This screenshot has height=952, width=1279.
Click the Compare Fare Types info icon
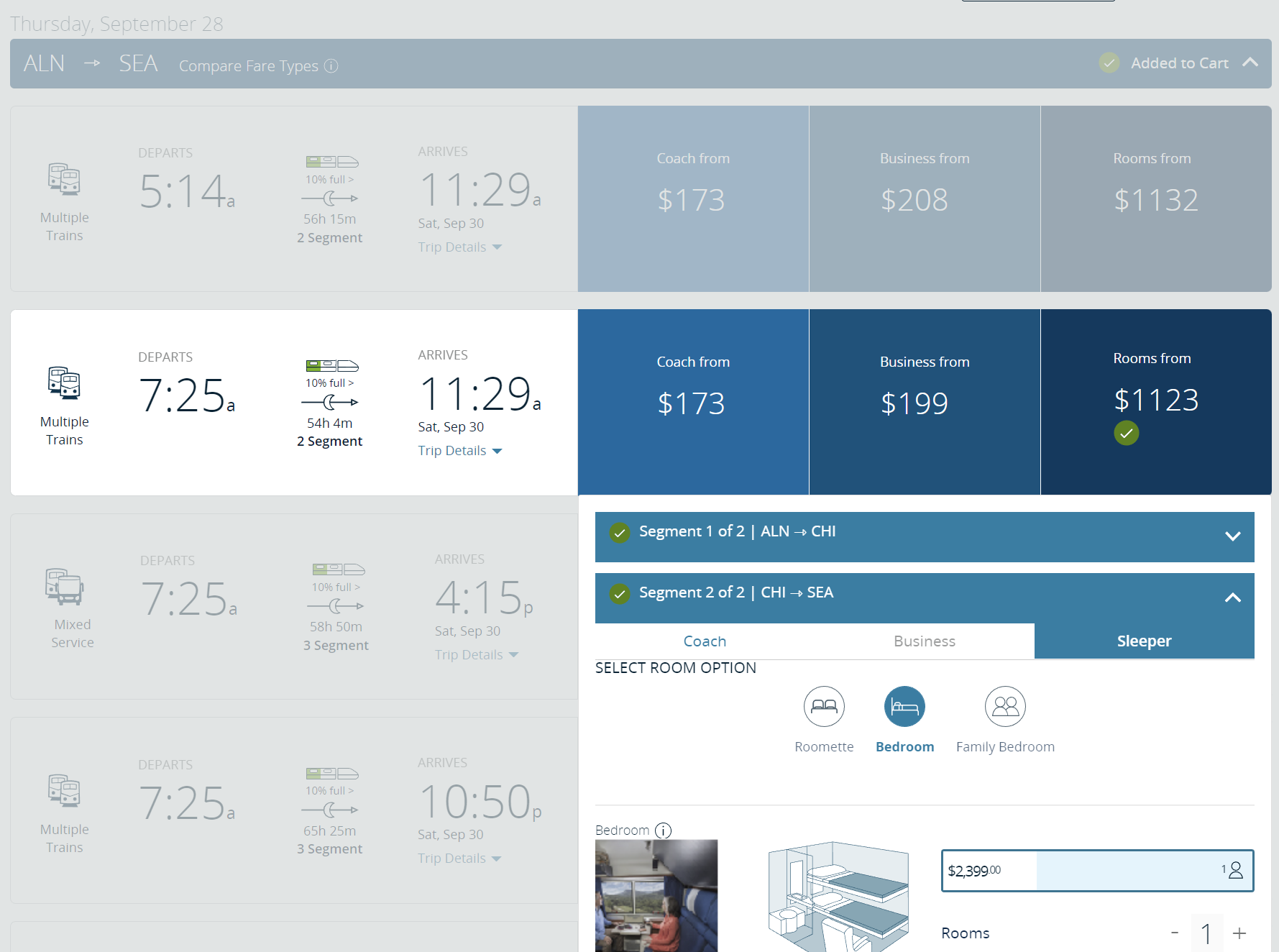[331, 66]
